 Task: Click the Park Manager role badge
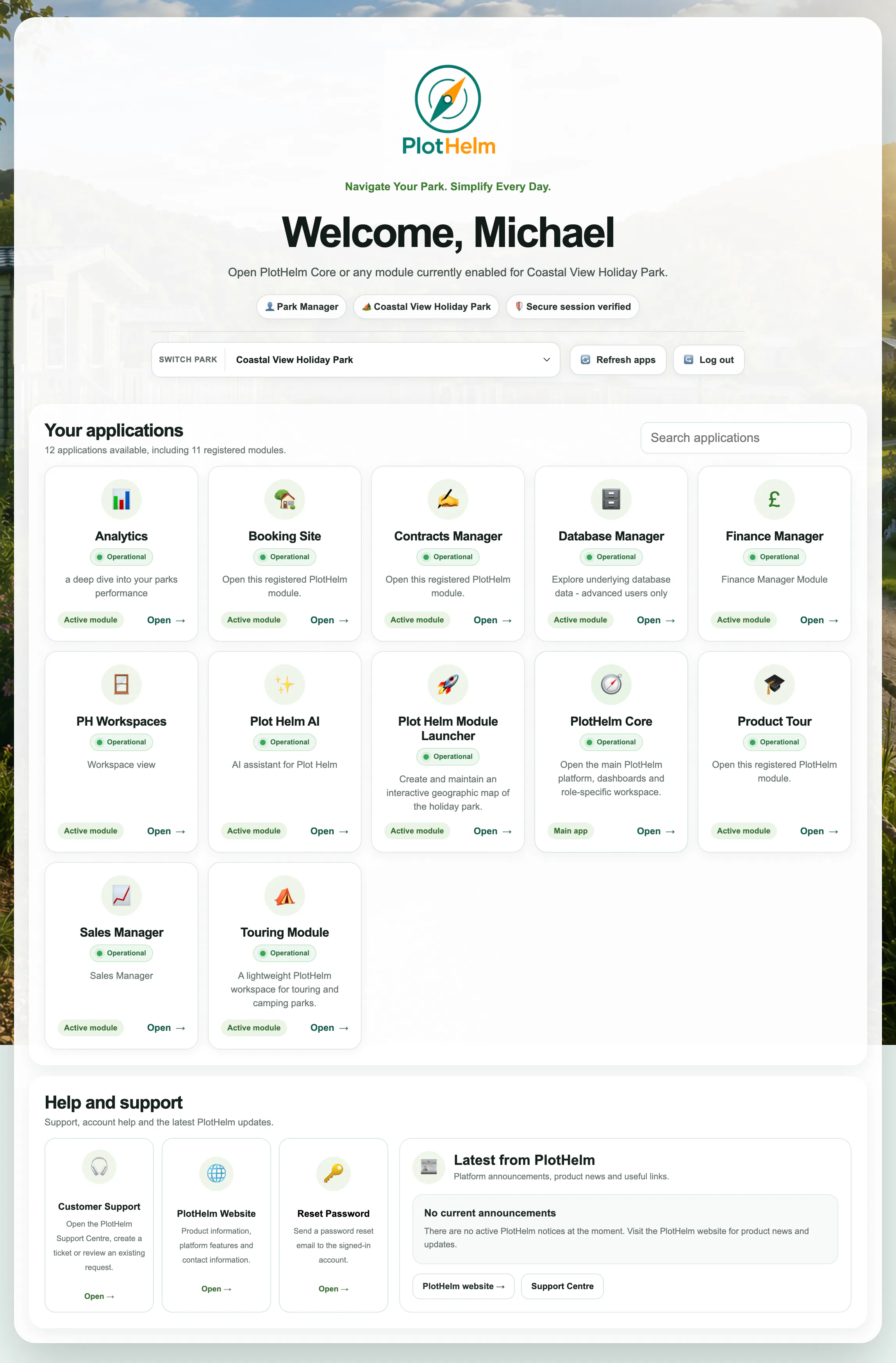(x=301, y=306)
